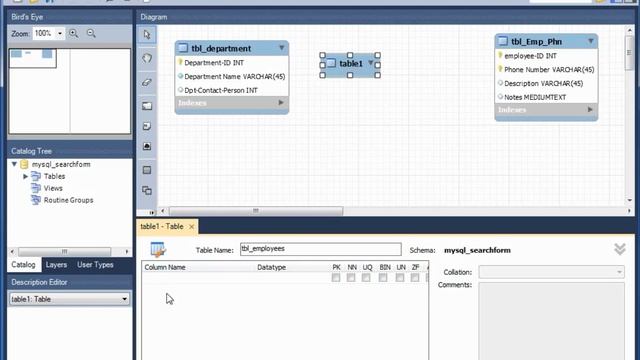Screen dimensions: 640x360
Task: Click the tbl_department table icon
Action: (x=183, y=48)
